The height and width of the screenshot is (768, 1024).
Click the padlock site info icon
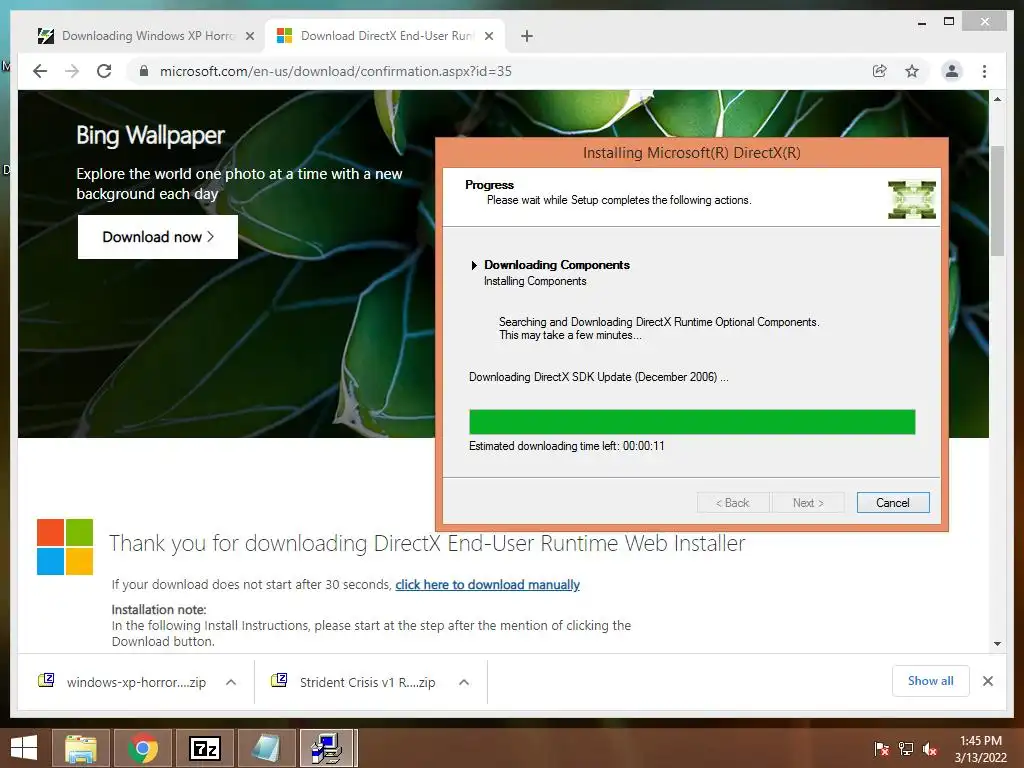pyautogui.click(x=144, y=71)
